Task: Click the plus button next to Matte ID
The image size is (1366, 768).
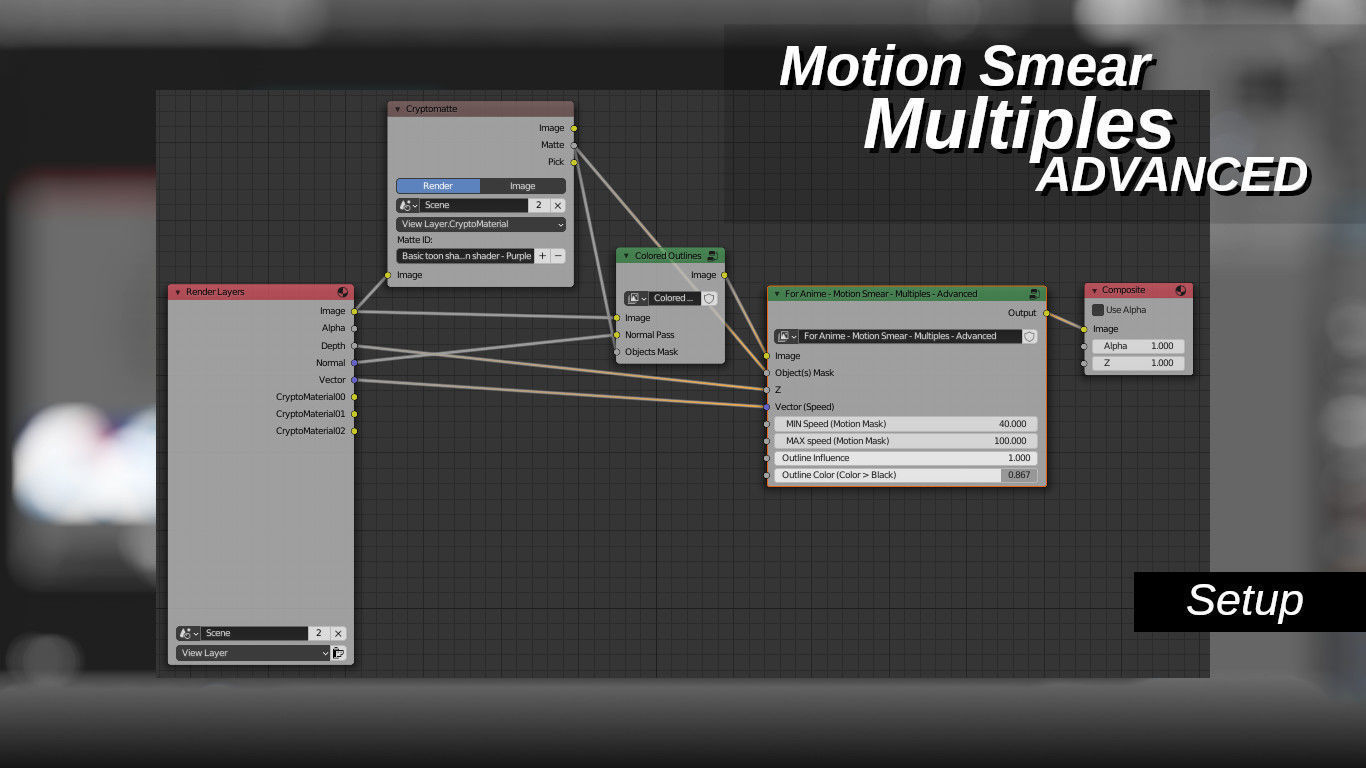Action: coord(541,255)
